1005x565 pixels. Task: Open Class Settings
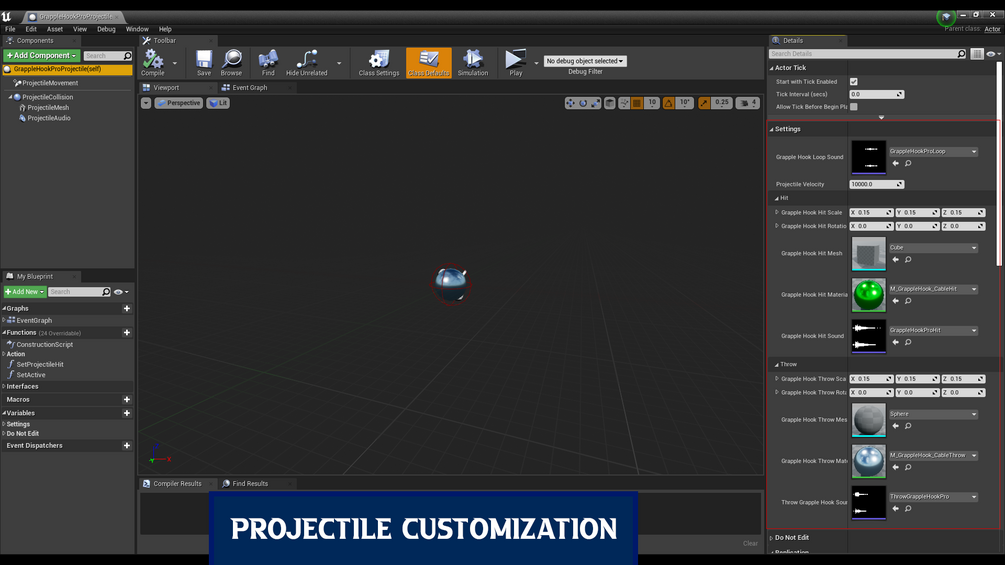379,63
